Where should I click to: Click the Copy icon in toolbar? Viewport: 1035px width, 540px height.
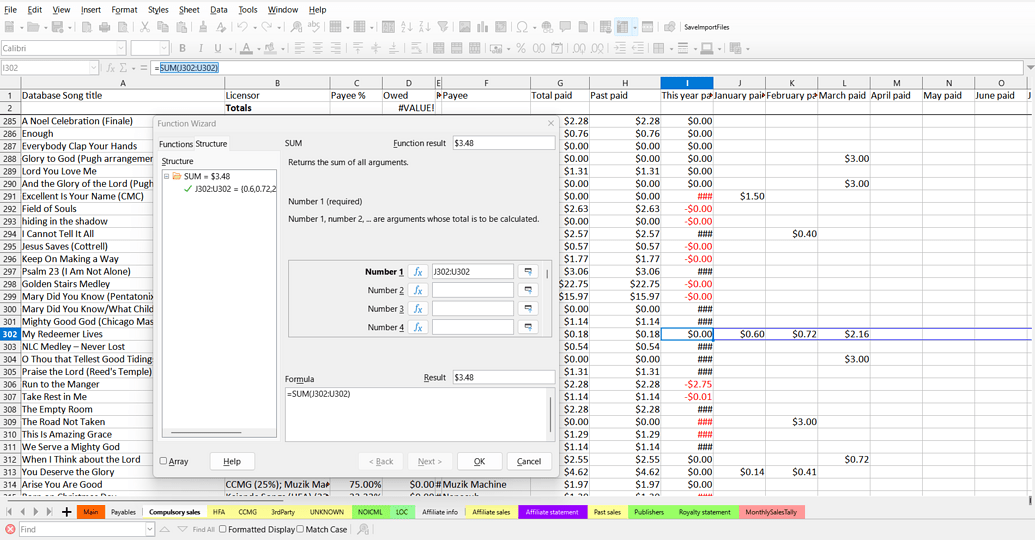click(x=162, y=27)
